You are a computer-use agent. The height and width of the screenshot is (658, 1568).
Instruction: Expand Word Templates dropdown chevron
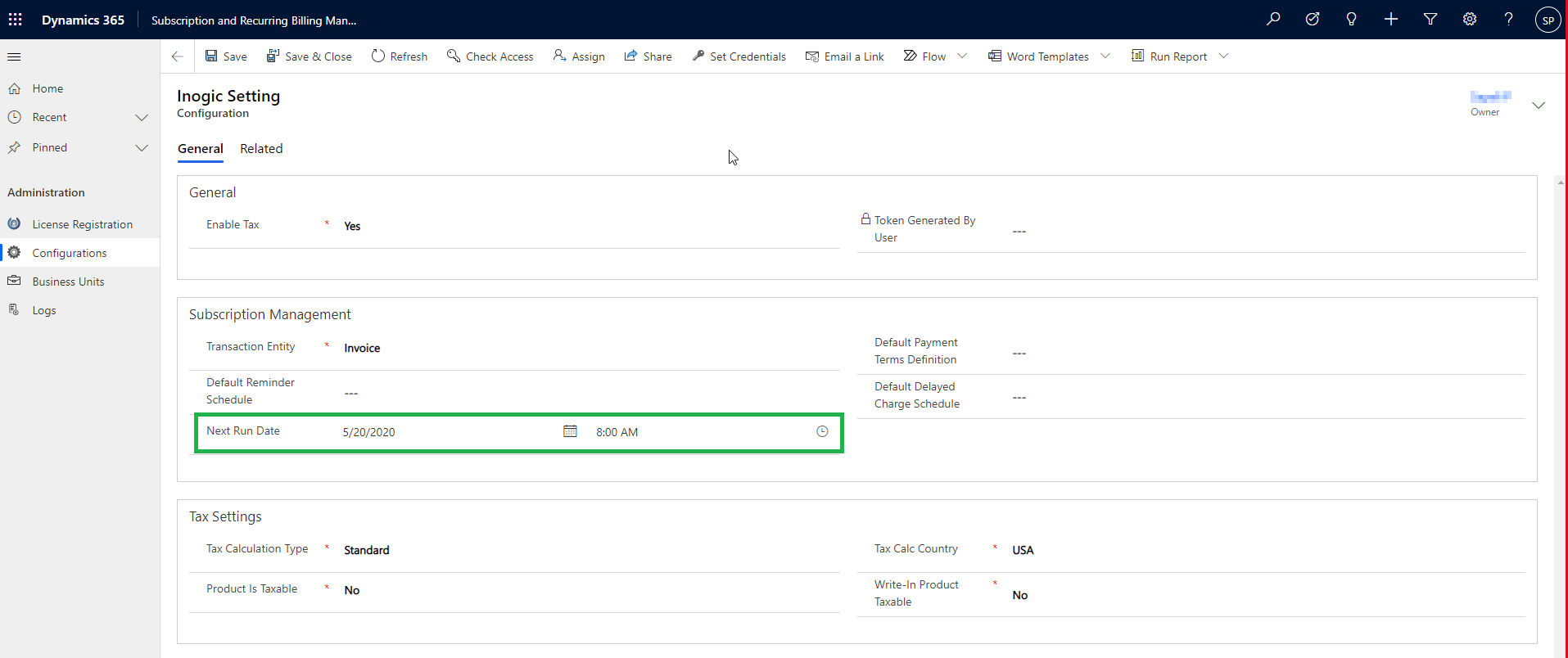[1105, 56]
